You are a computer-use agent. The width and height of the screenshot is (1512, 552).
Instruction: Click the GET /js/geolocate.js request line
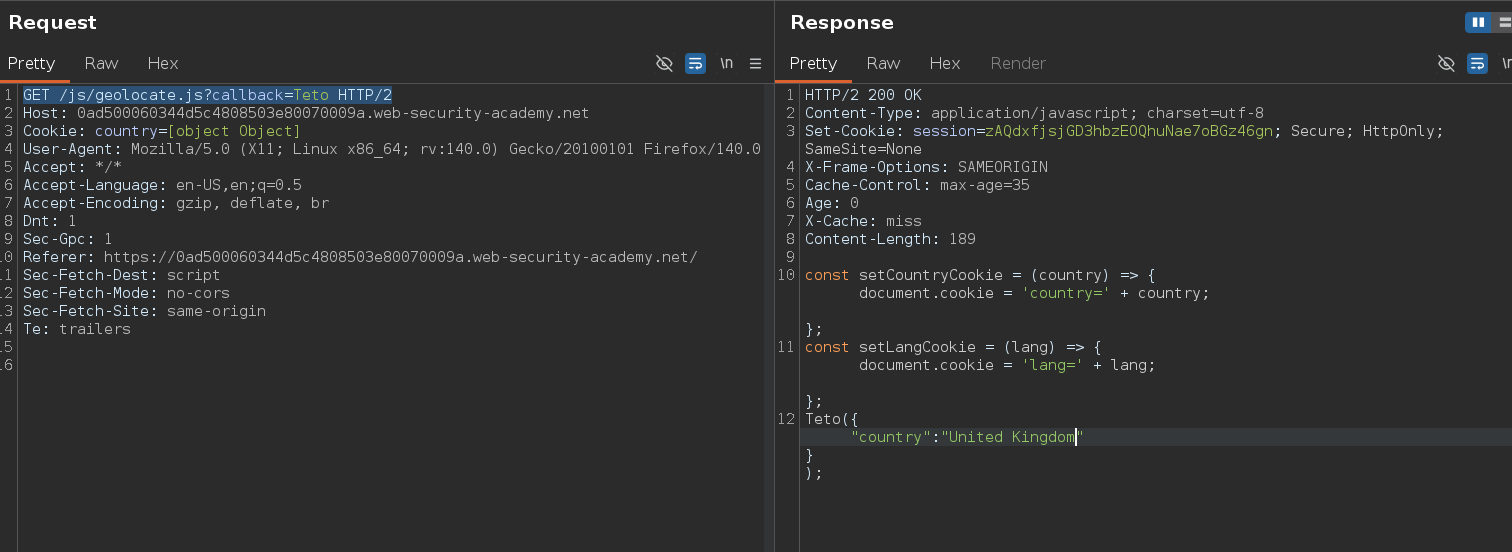pyautogui.click(x=207, y=95)
